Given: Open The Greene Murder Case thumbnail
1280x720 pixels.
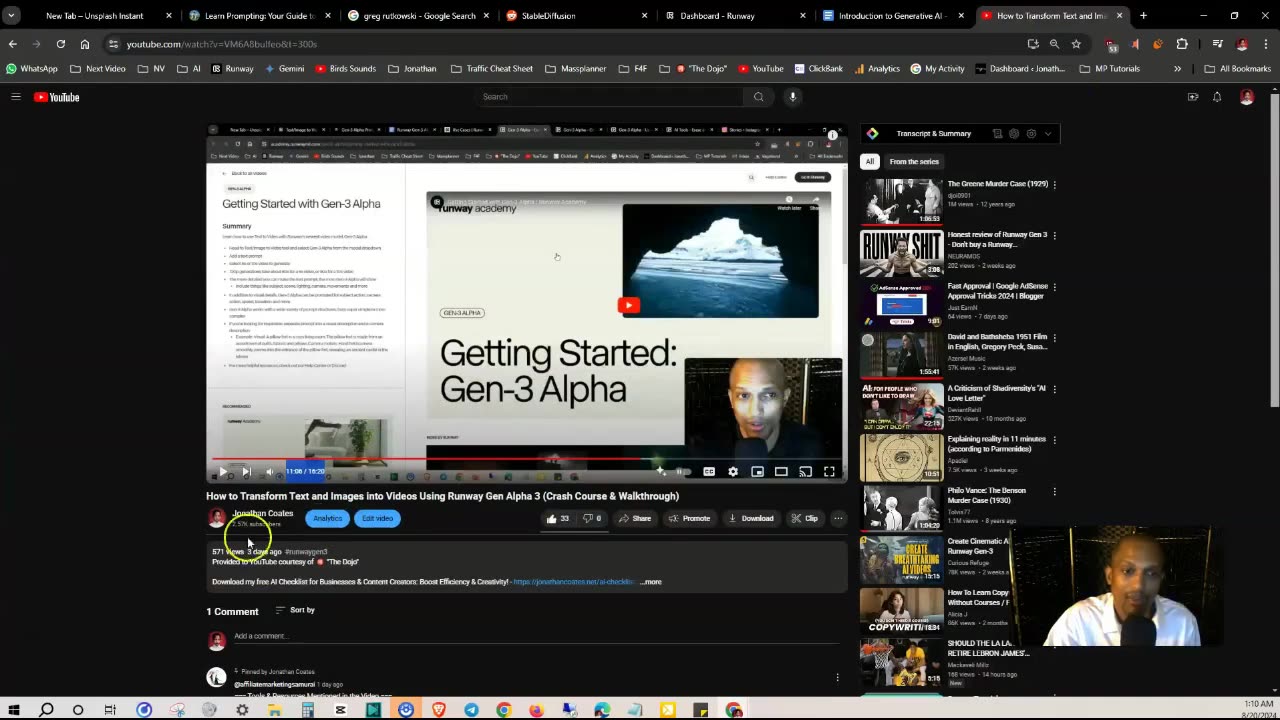Looking at the screenshot, I should pyautogui.click(x=902, y=201).
